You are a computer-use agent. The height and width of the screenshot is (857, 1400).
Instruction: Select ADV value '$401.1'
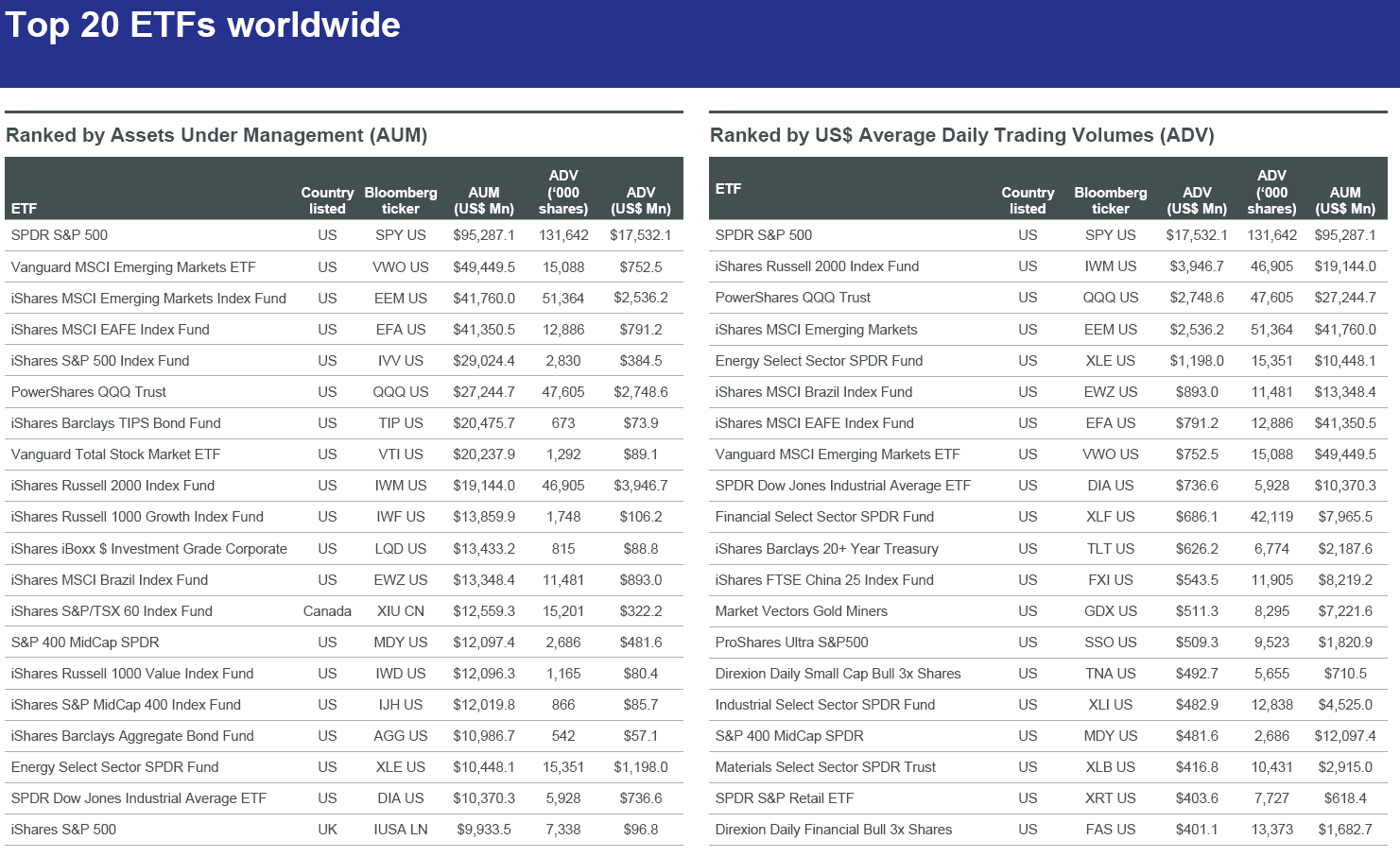coord(1197,830)
